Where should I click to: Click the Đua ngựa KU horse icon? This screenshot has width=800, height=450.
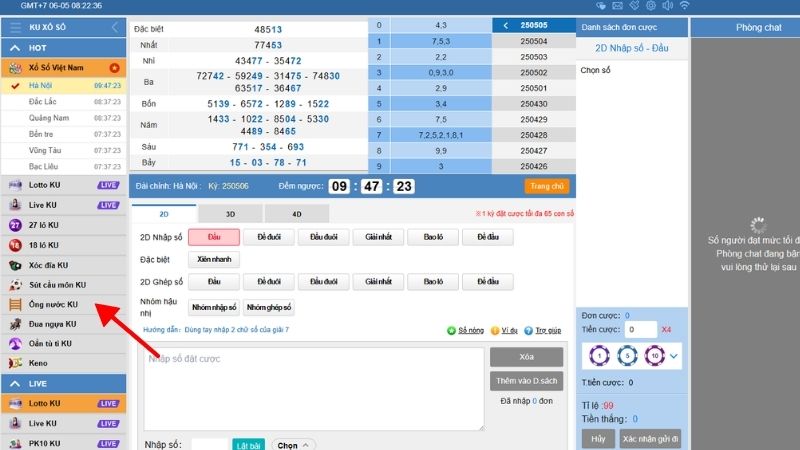(15, 324)
